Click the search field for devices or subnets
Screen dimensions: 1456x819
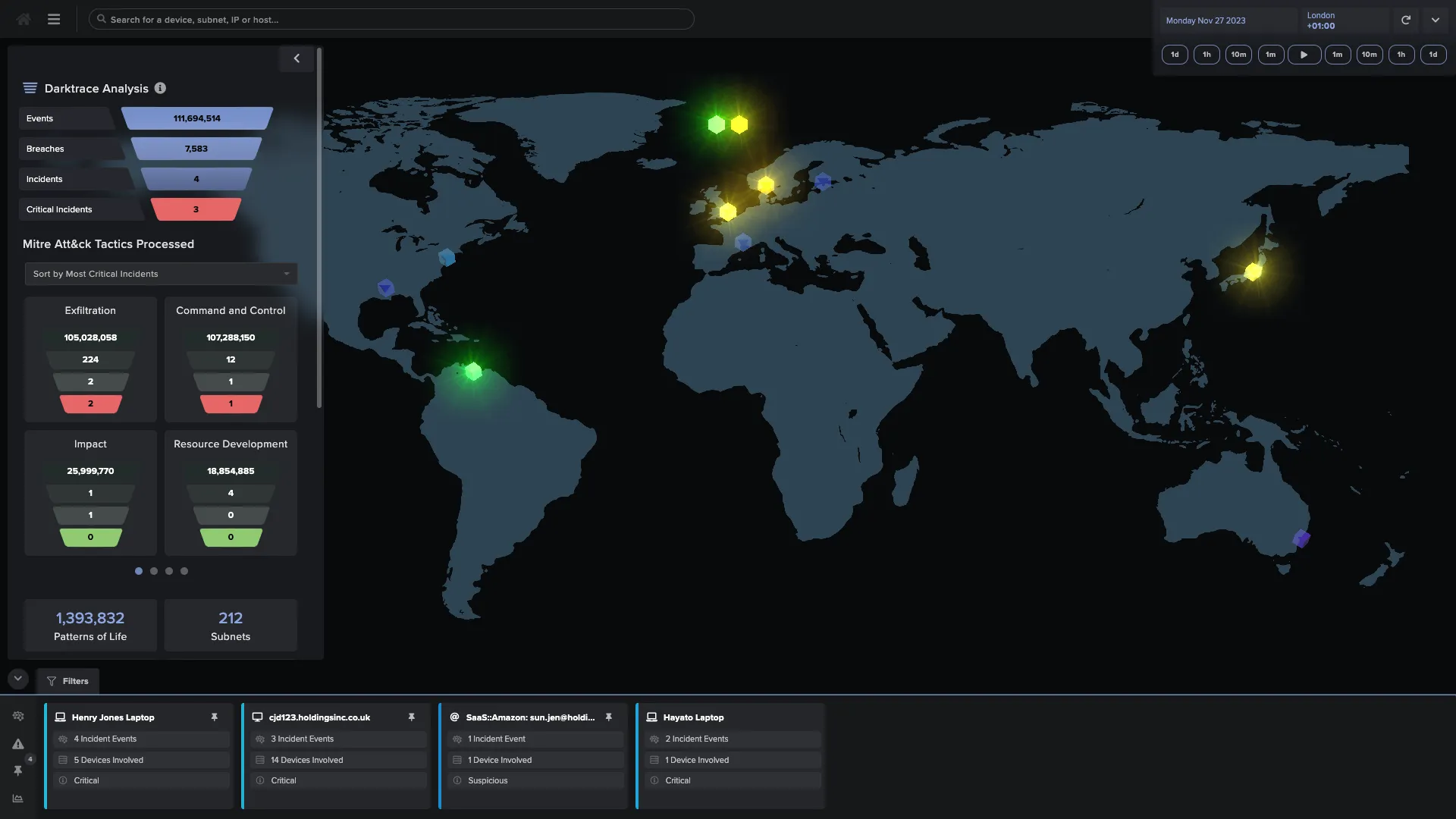click(x=391, y=19)
